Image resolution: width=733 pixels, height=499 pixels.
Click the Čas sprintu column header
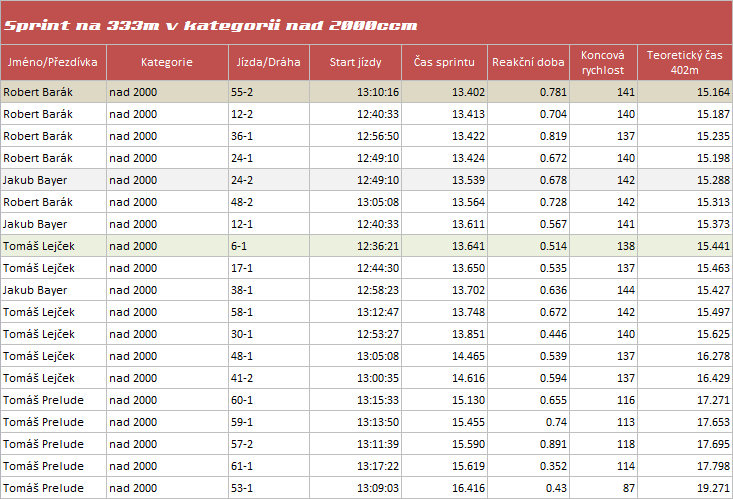pos(446,62)
